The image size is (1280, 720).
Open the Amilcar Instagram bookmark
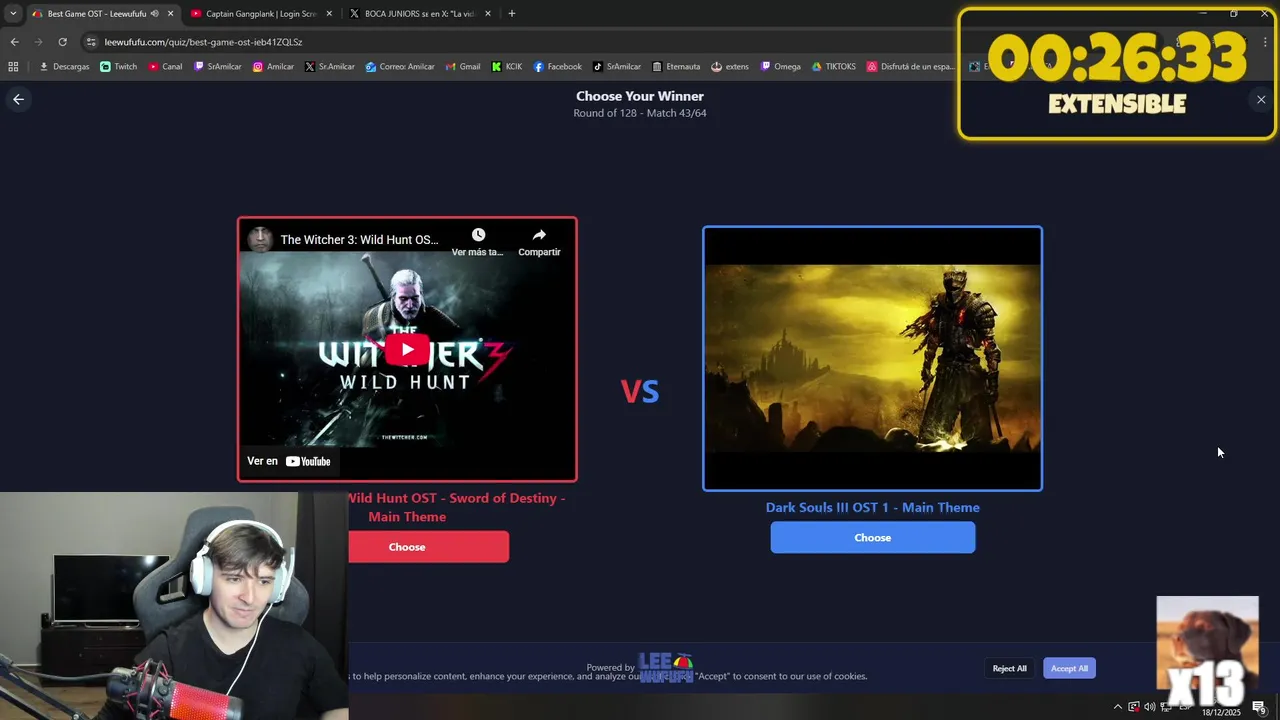(x=273, y=67)
